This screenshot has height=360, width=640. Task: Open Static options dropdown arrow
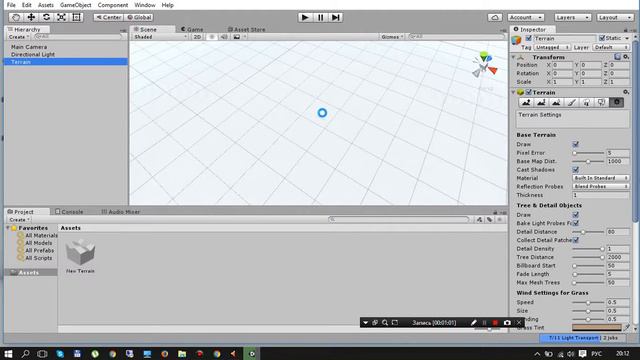click(x=627, y=38)
